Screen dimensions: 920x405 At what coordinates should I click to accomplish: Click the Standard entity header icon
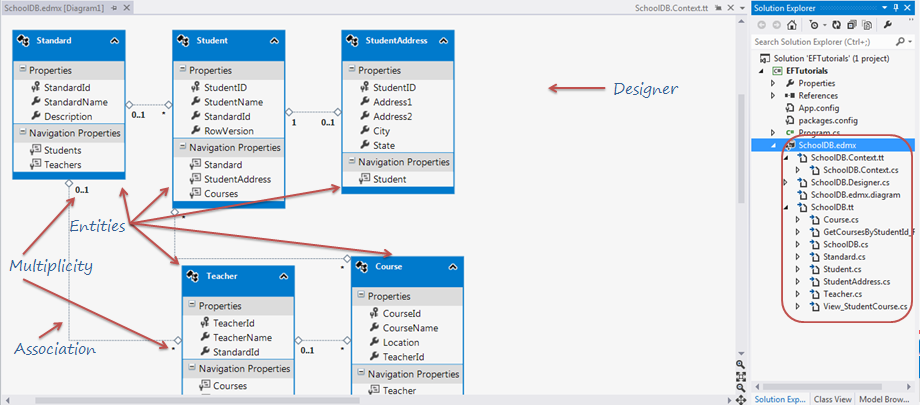24,40
